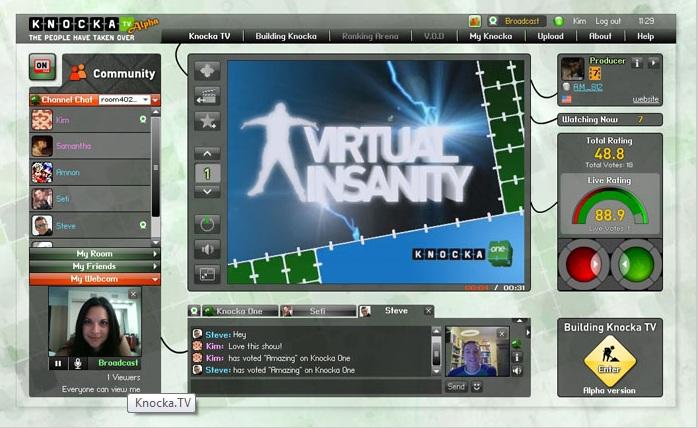Close the Steve chat tab
The image size is (698, 428).
click(x=428, y=310)
